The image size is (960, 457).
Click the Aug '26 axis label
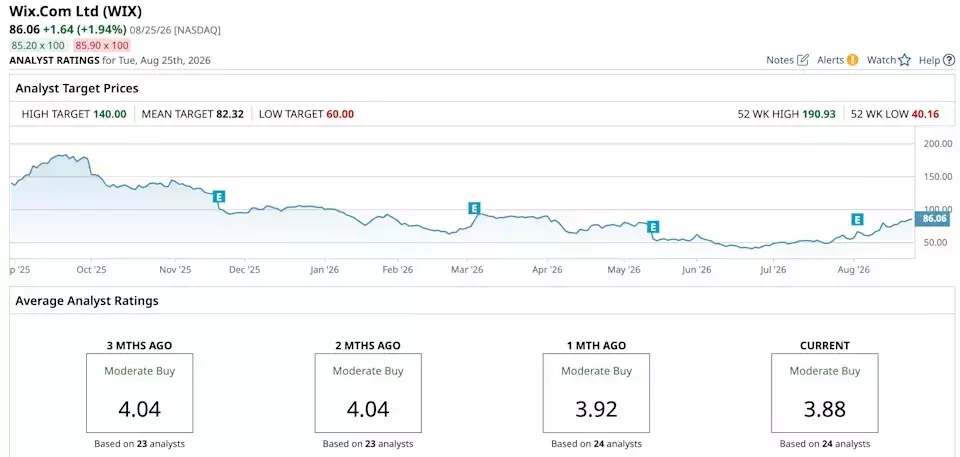click(853, 269)
